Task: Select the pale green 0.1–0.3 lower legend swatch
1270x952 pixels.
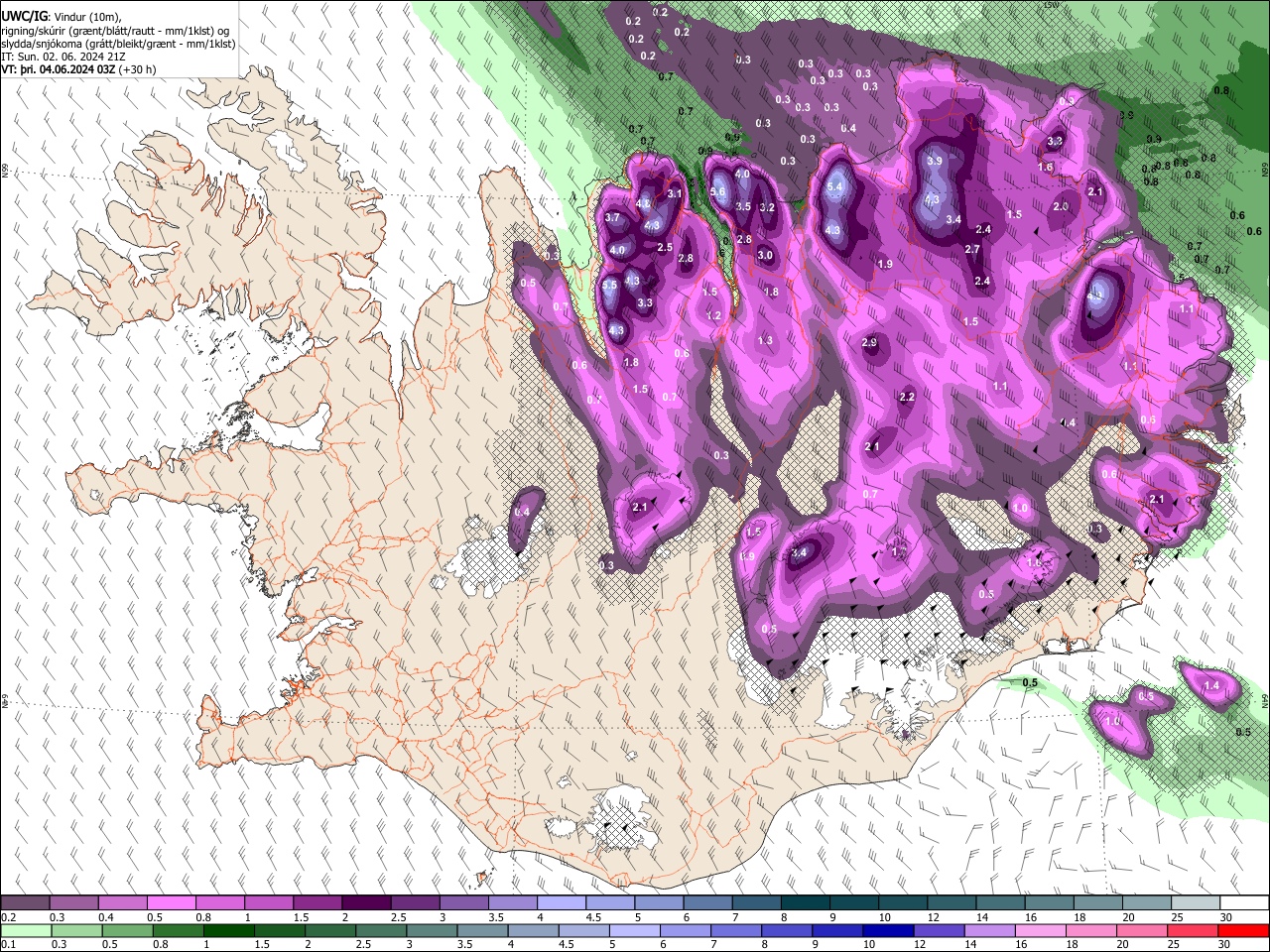Action: point(25,931)
